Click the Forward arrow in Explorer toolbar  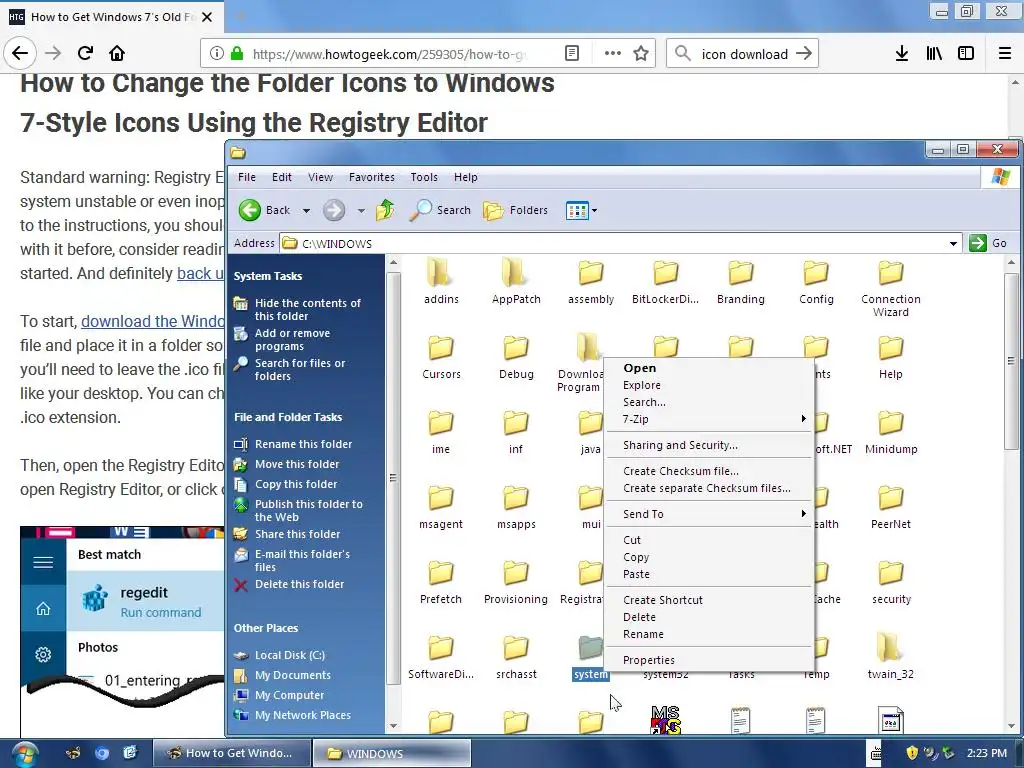click(334, 210)
